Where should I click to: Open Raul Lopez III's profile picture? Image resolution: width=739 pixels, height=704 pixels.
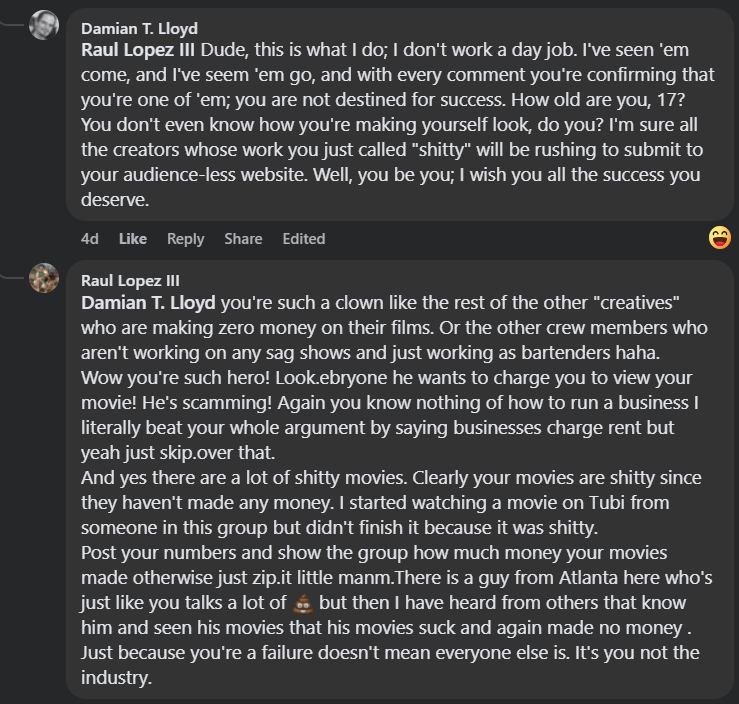pos(44,278)
